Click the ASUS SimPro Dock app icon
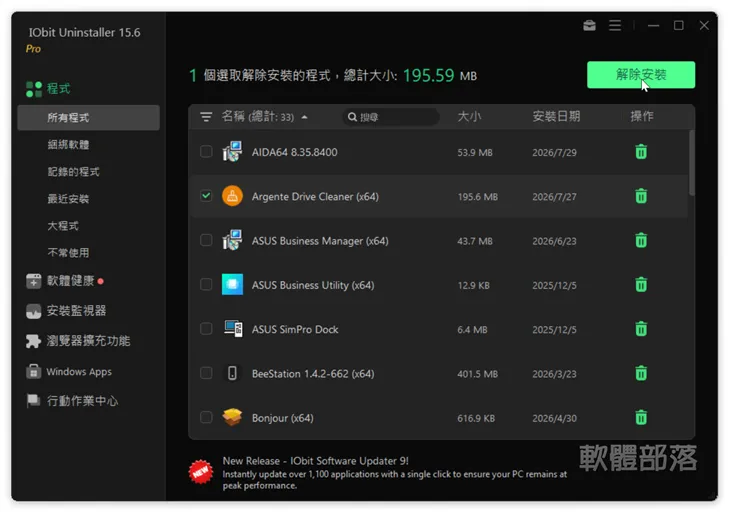Image resolution: width=729 pixels, height=512 pixels. point(232,329)
